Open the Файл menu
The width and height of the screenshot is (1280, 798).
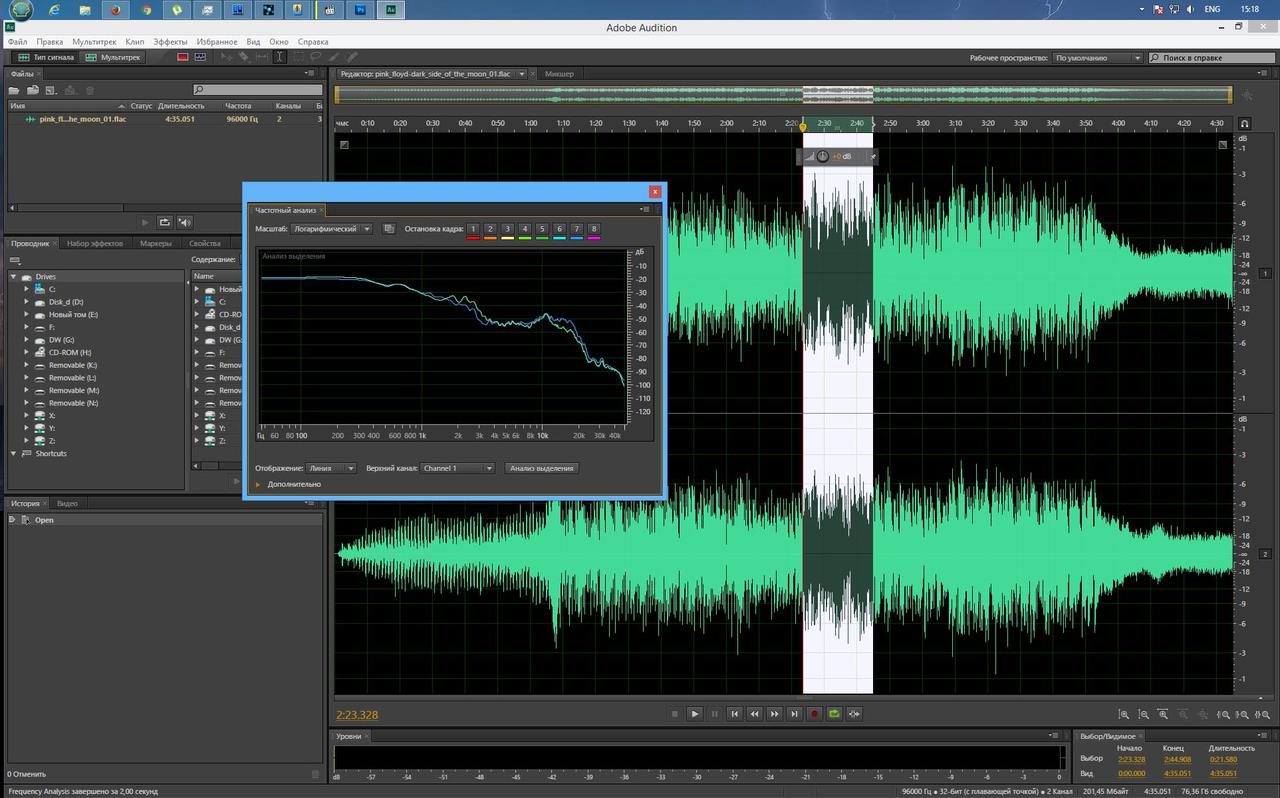coord(17,42)
